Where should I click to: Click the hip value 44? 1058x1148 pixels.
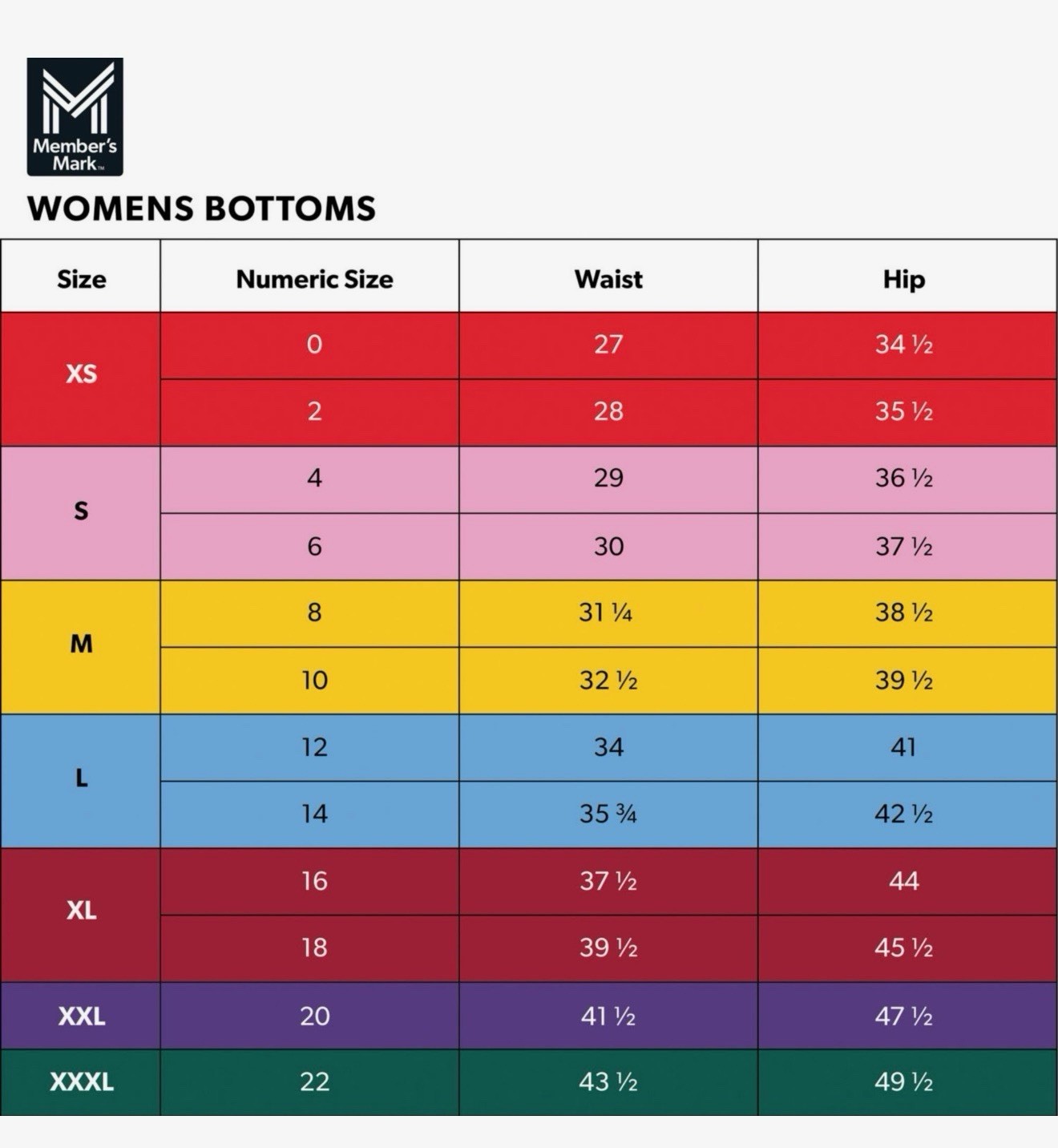(x=903, y=881)
